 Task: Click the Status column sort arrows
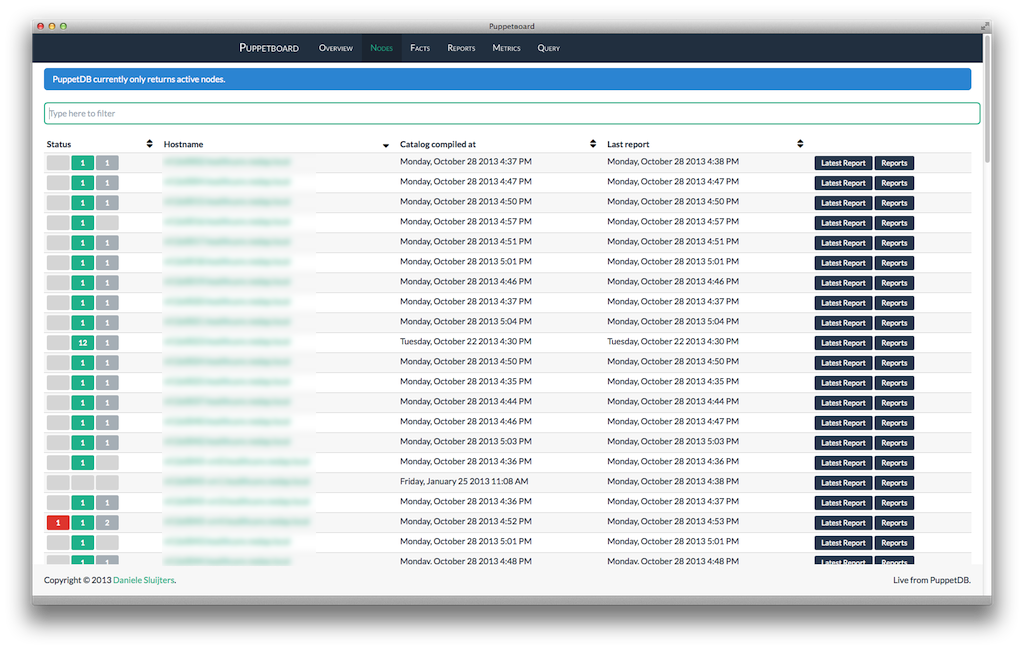tap(149, 144)
